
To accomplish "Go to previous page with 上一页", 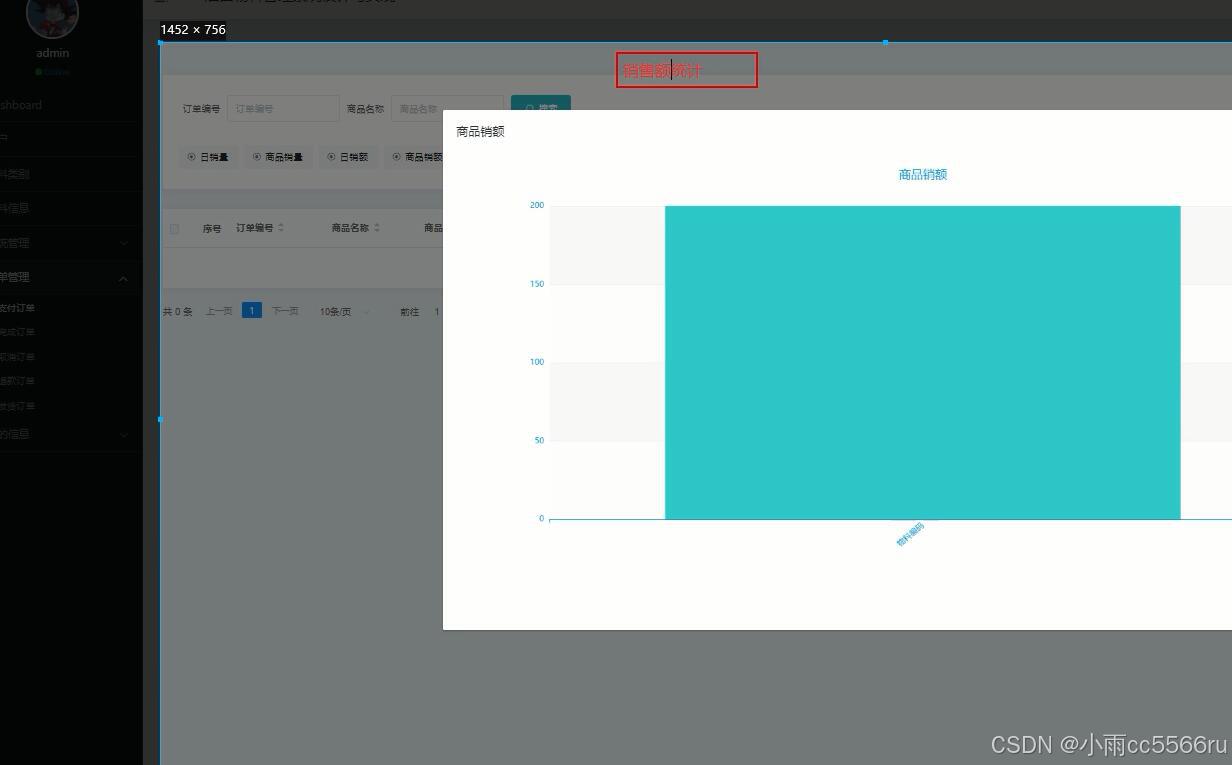I will (x=219, y=311).
